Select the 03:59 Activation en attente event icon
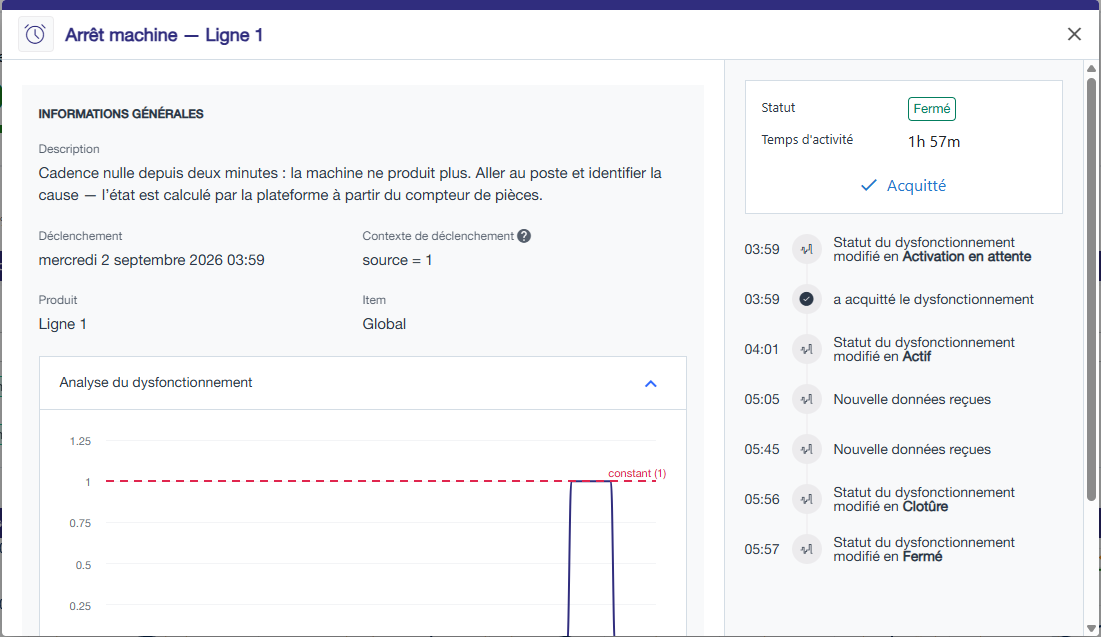This screenshot has height=637, width=1101. coord(806,249)
